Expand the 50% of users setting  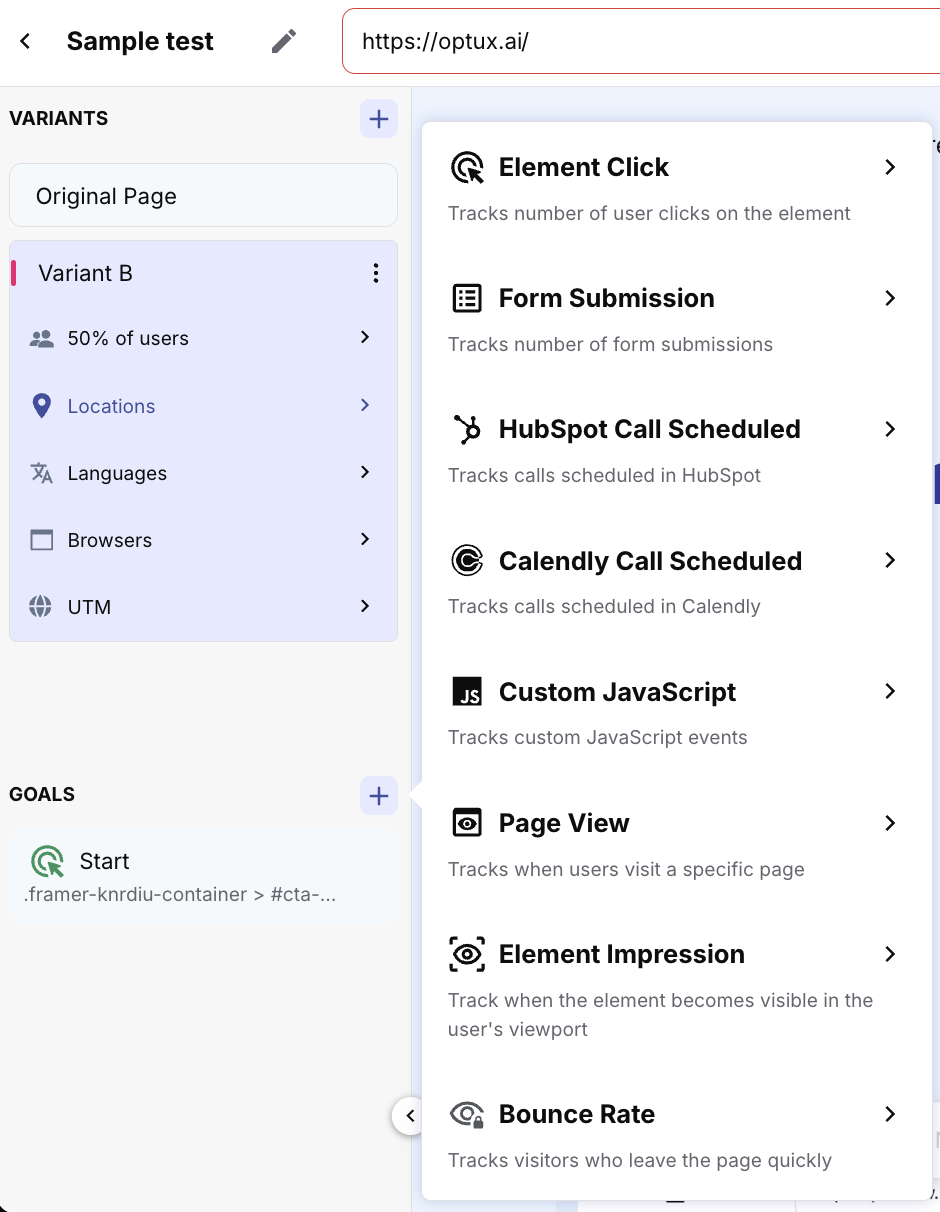click(365, 338)
